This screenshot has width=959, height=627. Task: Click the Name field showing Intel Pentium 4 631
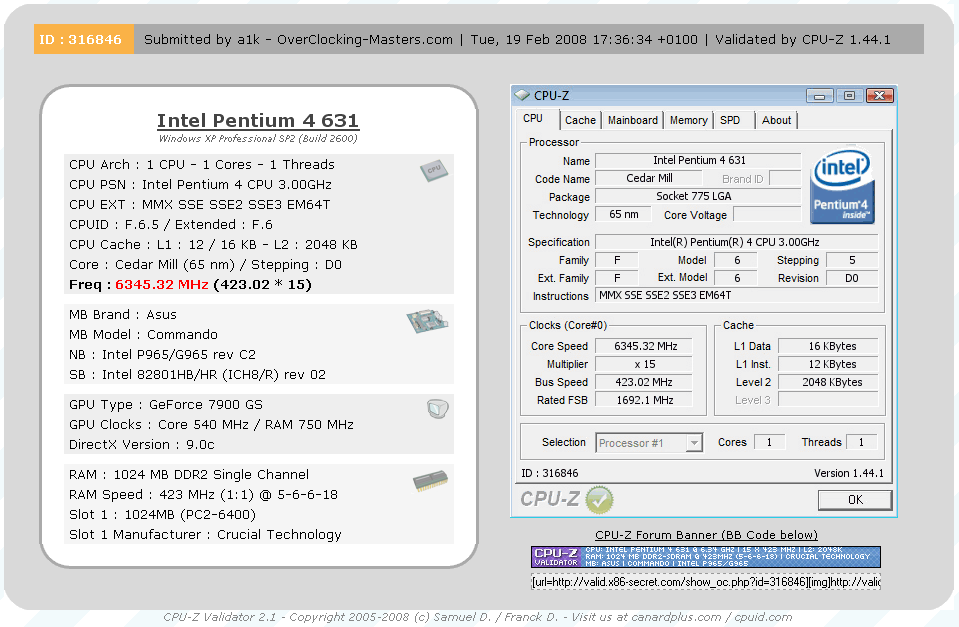pos(698,160)
